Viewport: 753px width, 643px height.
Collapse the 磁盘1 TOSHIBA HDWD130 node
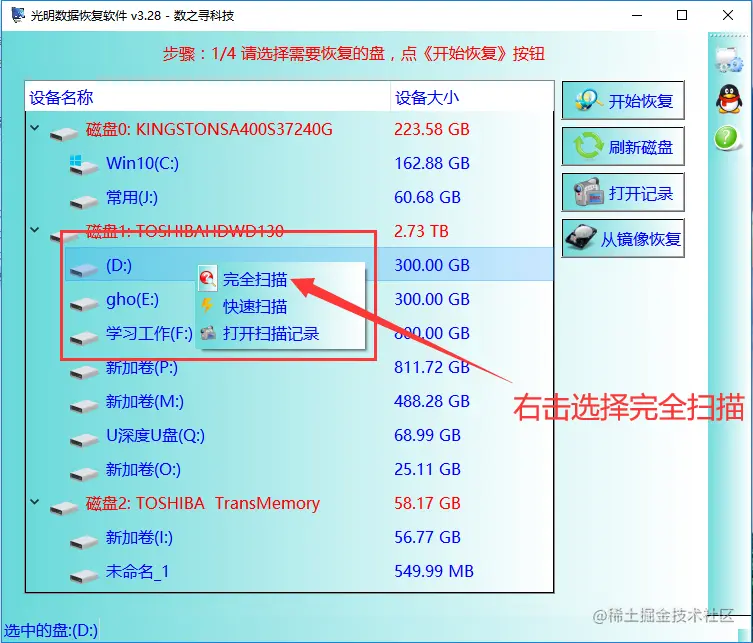(35, 230)
